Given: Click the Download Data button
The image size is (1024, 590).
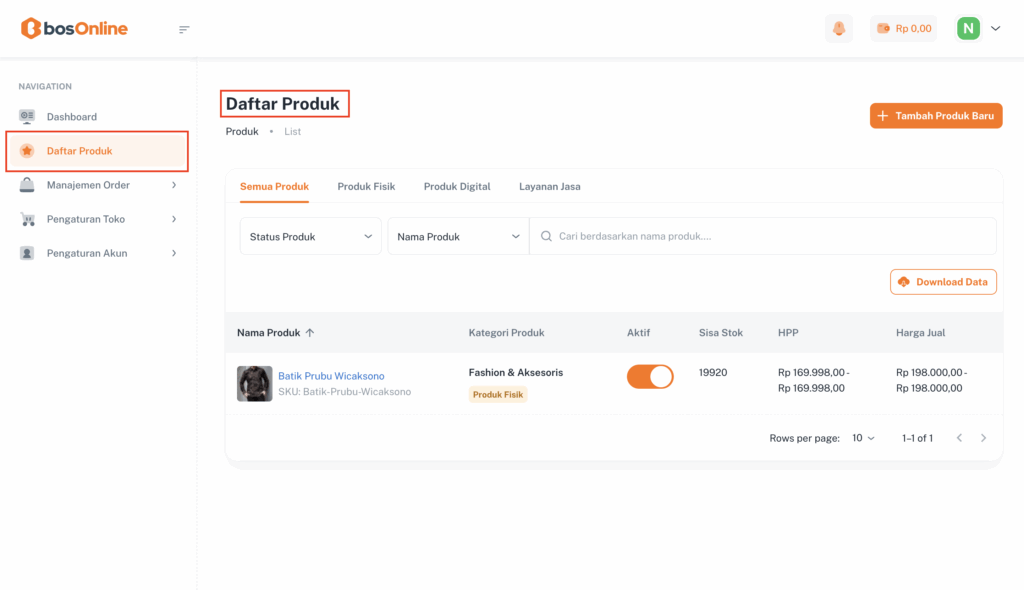Looking at the screenshot, I should coord(943,282).
